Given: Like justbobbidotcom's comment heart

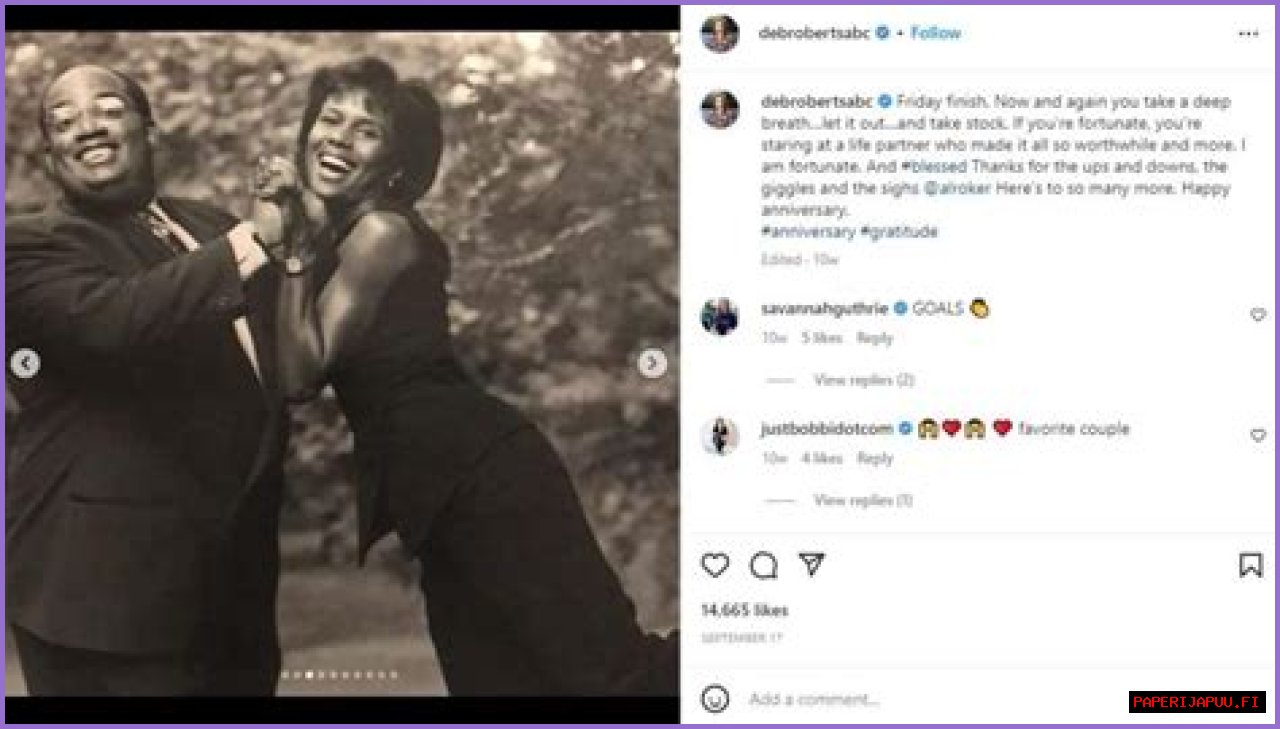Looking at the screenshot, I should [1258, 435].
